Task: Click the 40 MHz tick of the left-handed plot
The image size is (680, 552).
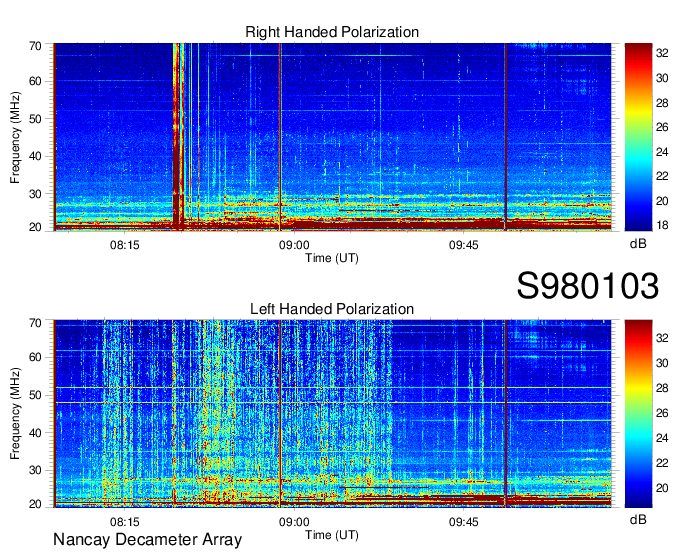Action: (x=35, y=433)
